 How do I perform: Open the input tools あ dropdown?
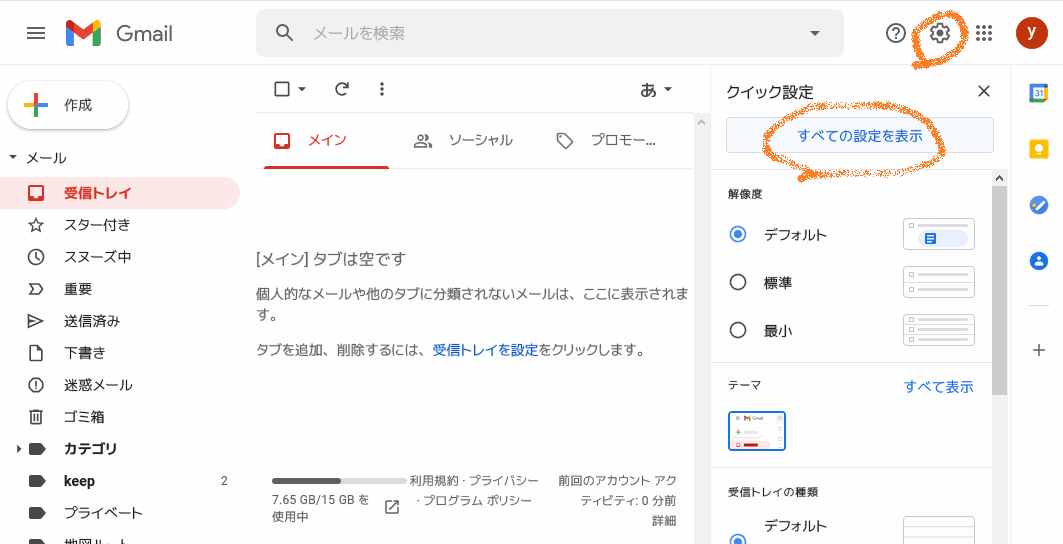pyautogui.click(x=656, y=90)
